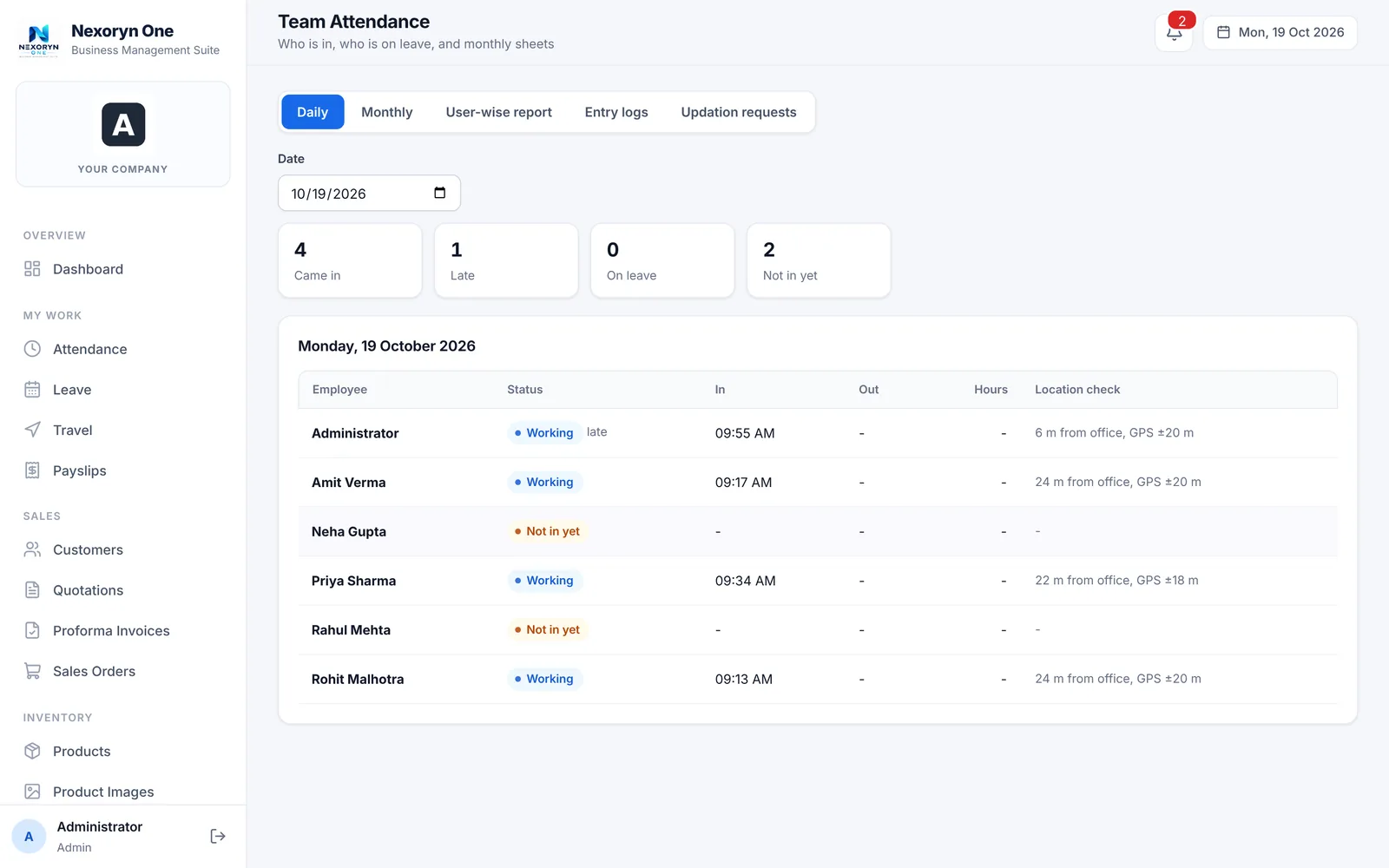
Task: Open the Dashboard sidebar link
Action: [123, 269]
